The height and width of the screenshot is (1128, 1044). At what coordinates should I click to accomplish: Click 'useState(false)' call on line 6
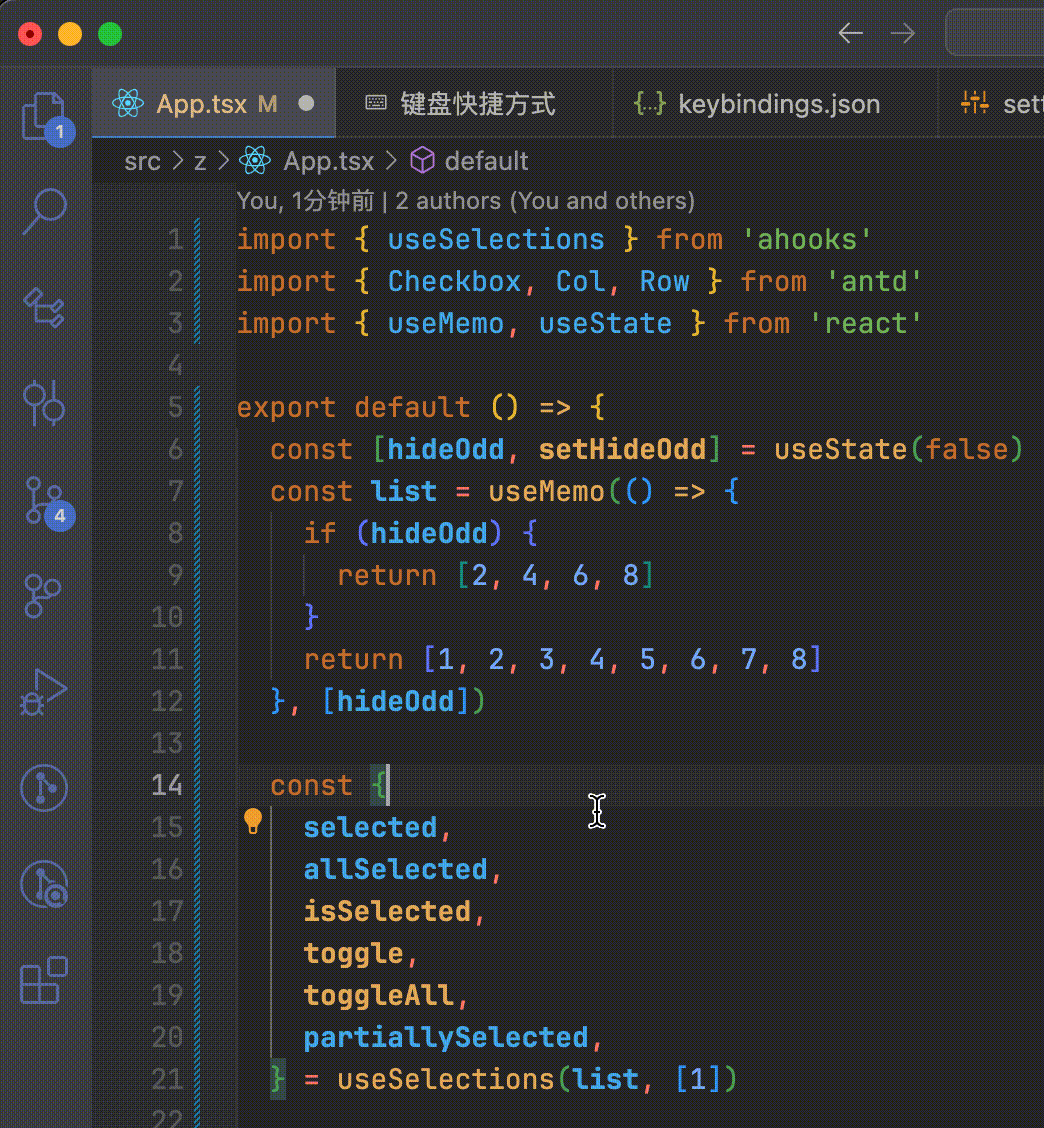pos(899,449)
